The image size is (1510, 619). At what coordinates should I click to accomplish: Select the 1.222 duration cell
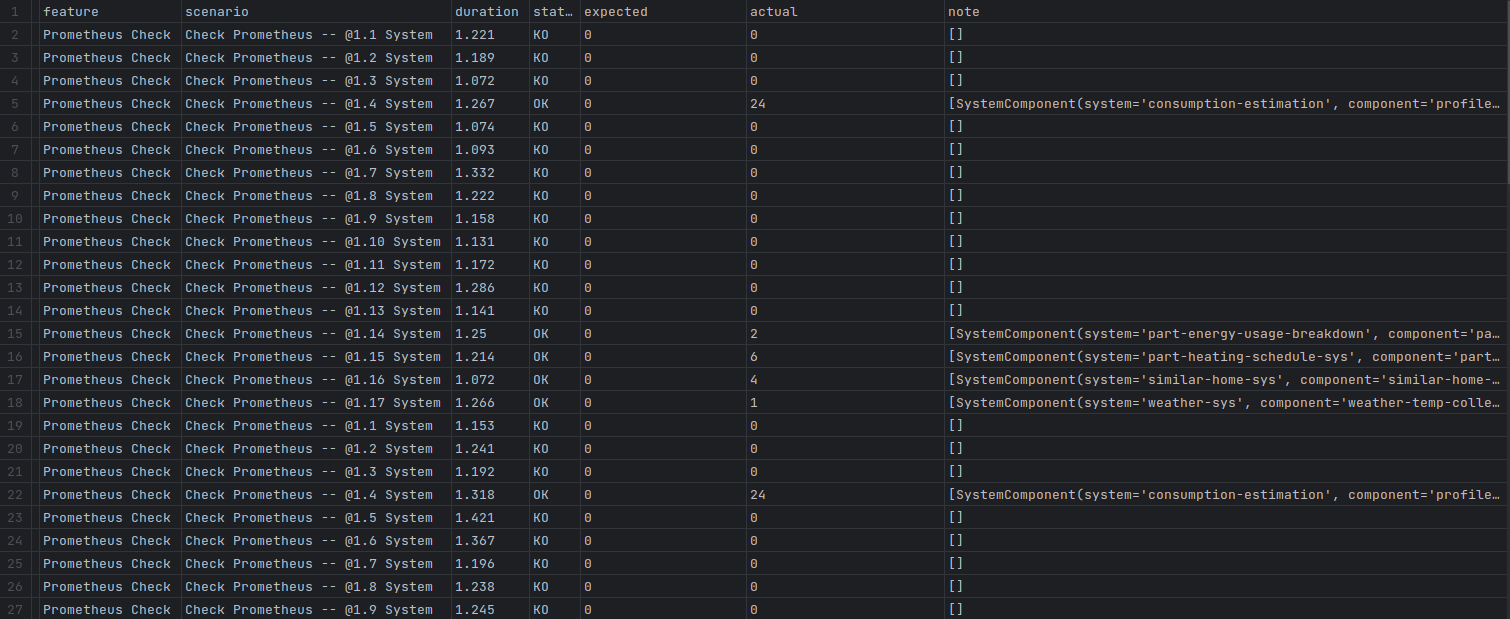pos(474,196)
